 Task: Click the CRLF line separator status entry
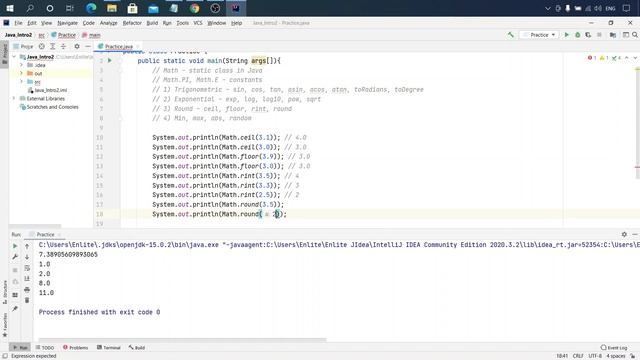point(578,356)
